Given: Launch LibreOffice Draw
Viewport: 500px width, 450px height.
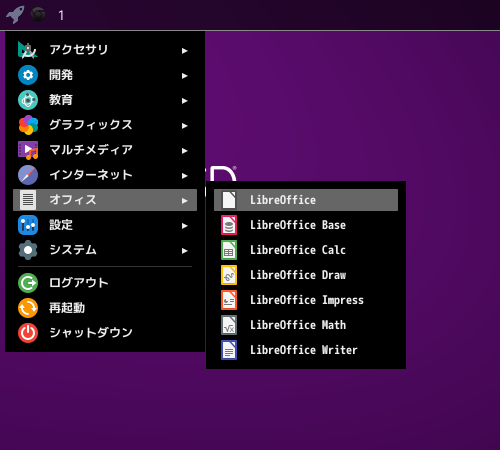Looking at the screenshot, I should click(306, 275).
